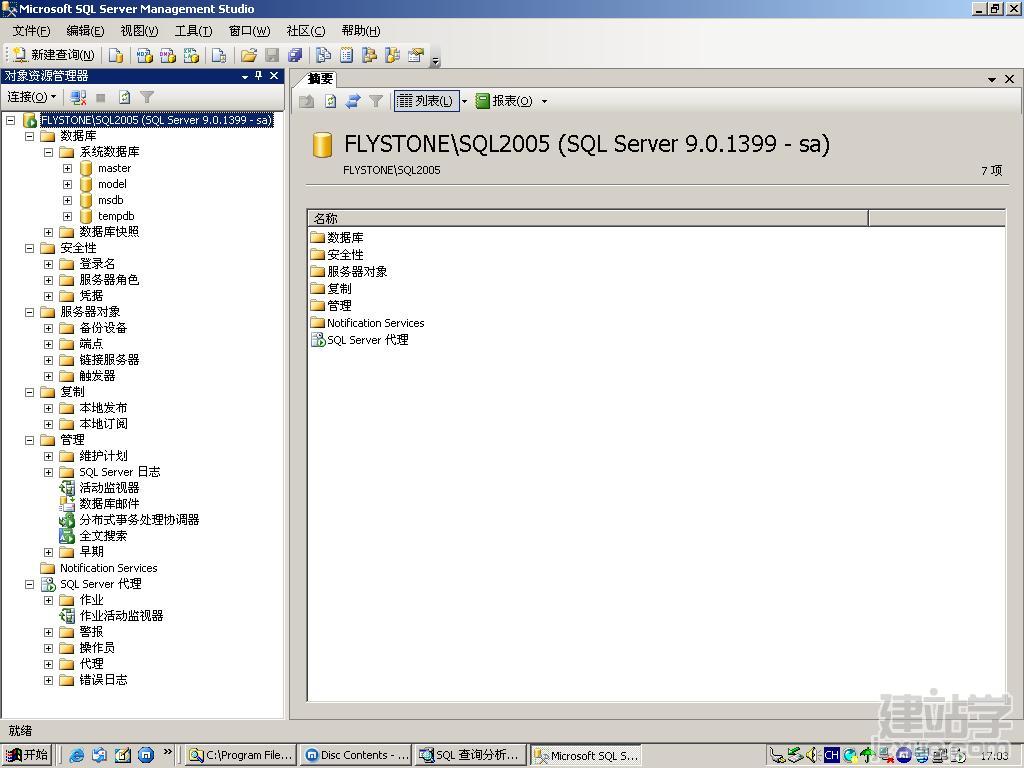Viewport: 1024px width, 768px height.
Task: Click the Windows 开始 Start button
Action: pos(27,755)
